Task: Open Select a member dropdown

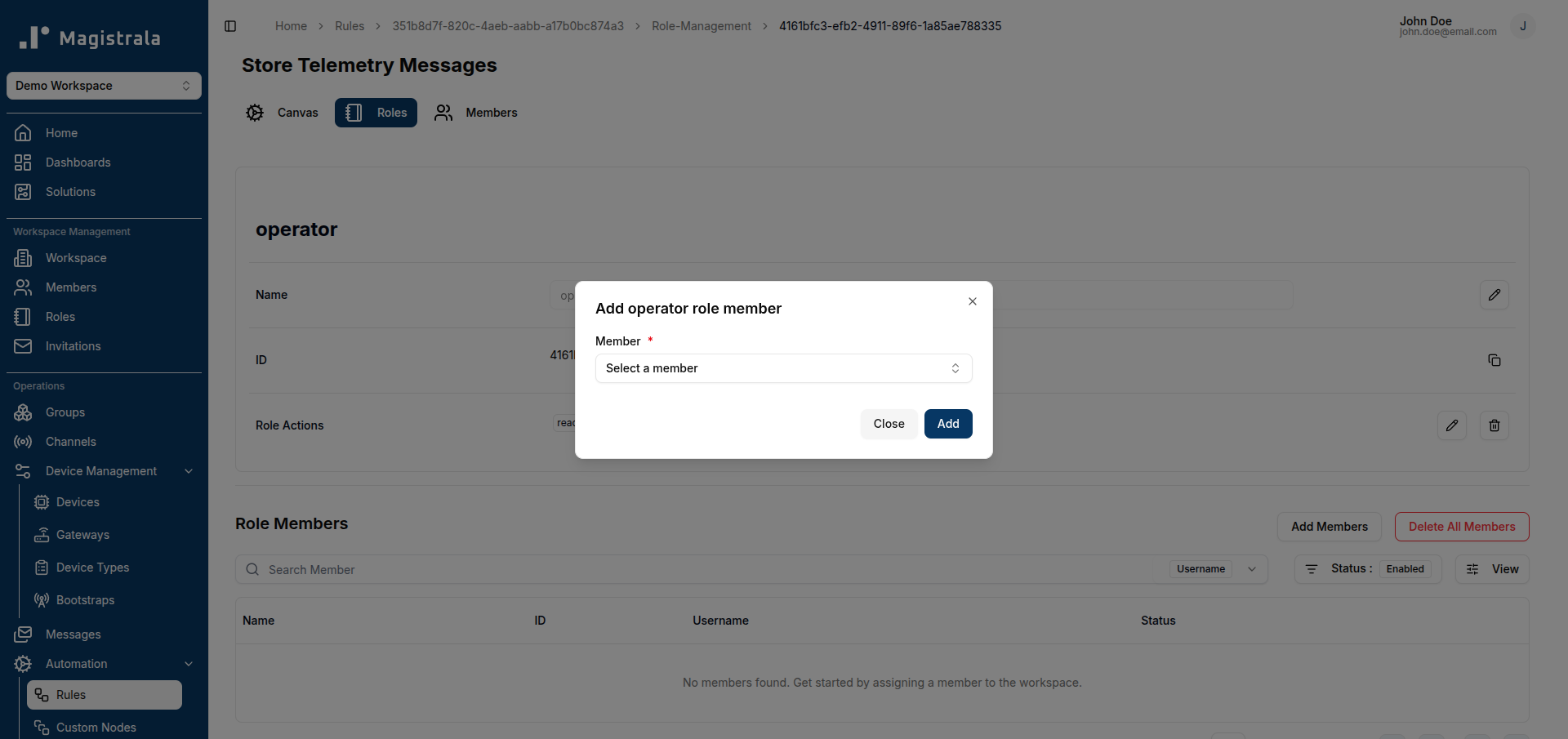Action: pos(783,368)
